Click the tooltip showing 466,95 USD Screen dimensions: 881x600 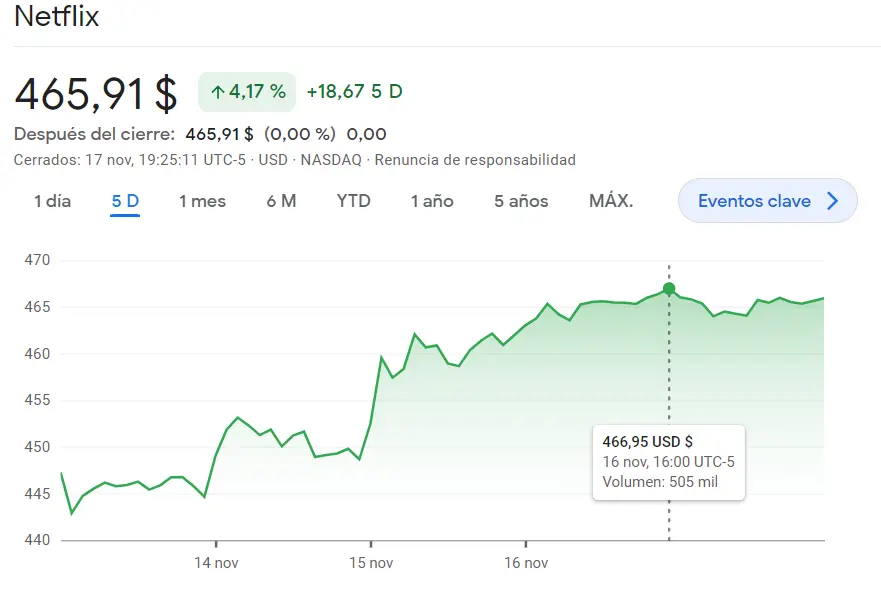(x=669, y=463)
